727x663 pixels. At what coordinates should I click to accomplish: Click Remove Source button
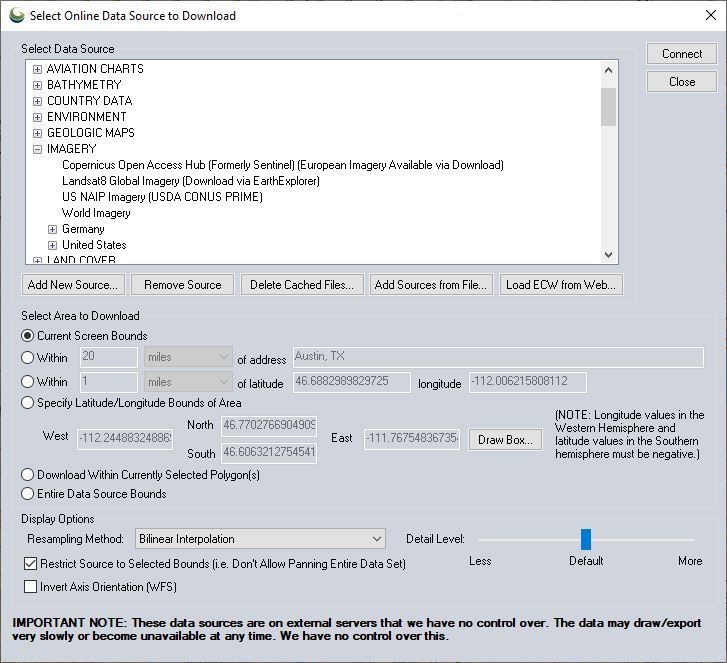[183, 285]
